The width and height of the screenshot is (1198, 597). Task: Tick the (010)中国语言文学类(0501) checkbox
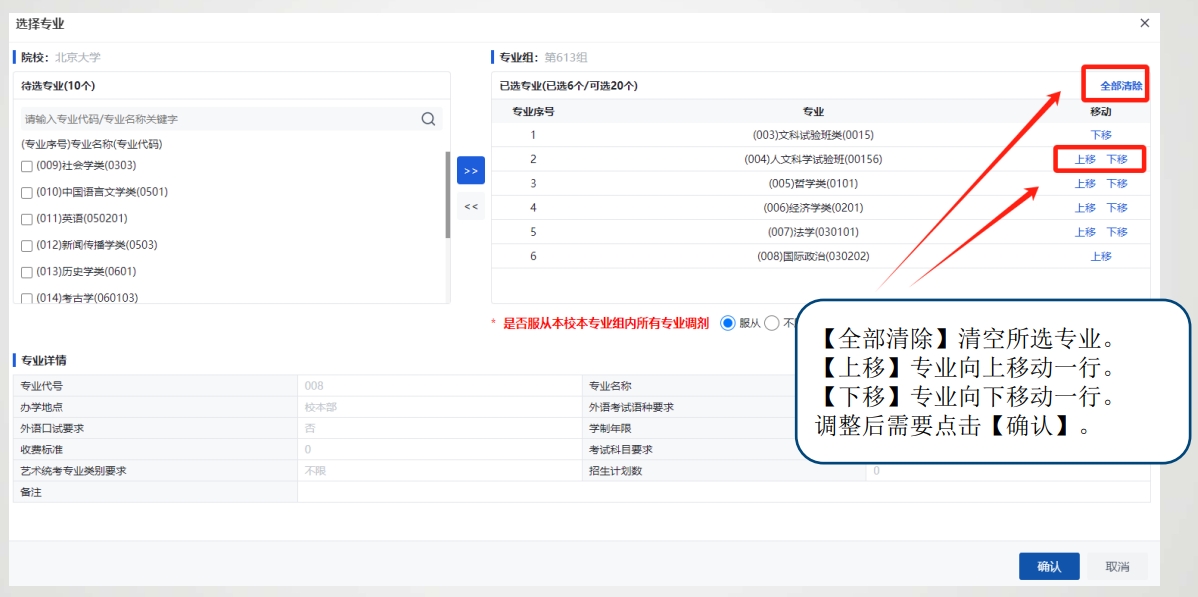point(27,193)
